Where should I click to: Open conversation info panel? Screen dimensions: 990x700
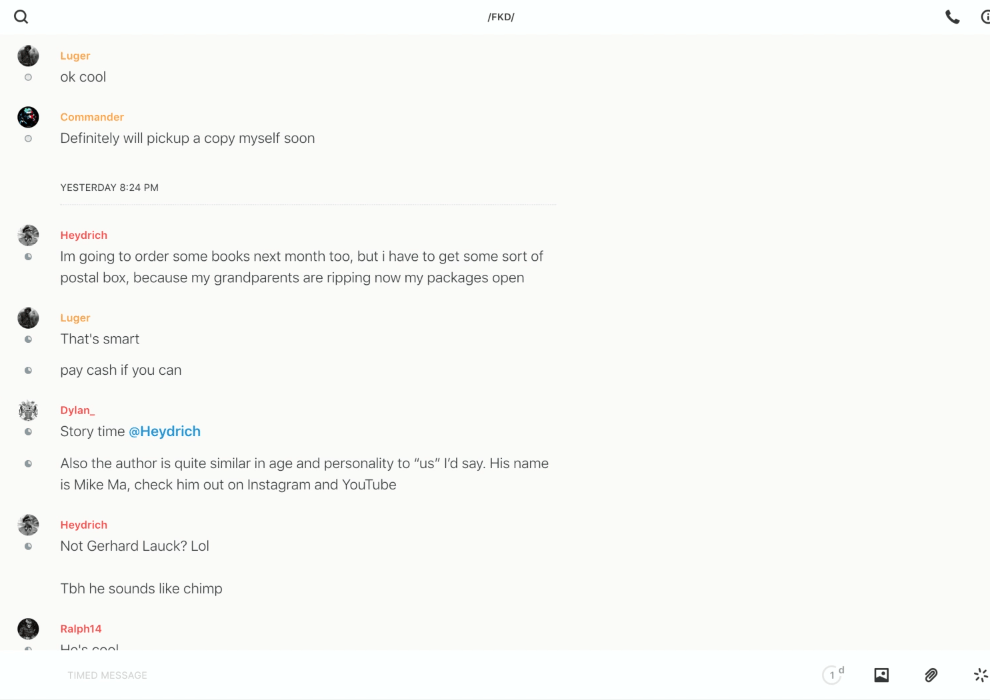tap(985, 17)
